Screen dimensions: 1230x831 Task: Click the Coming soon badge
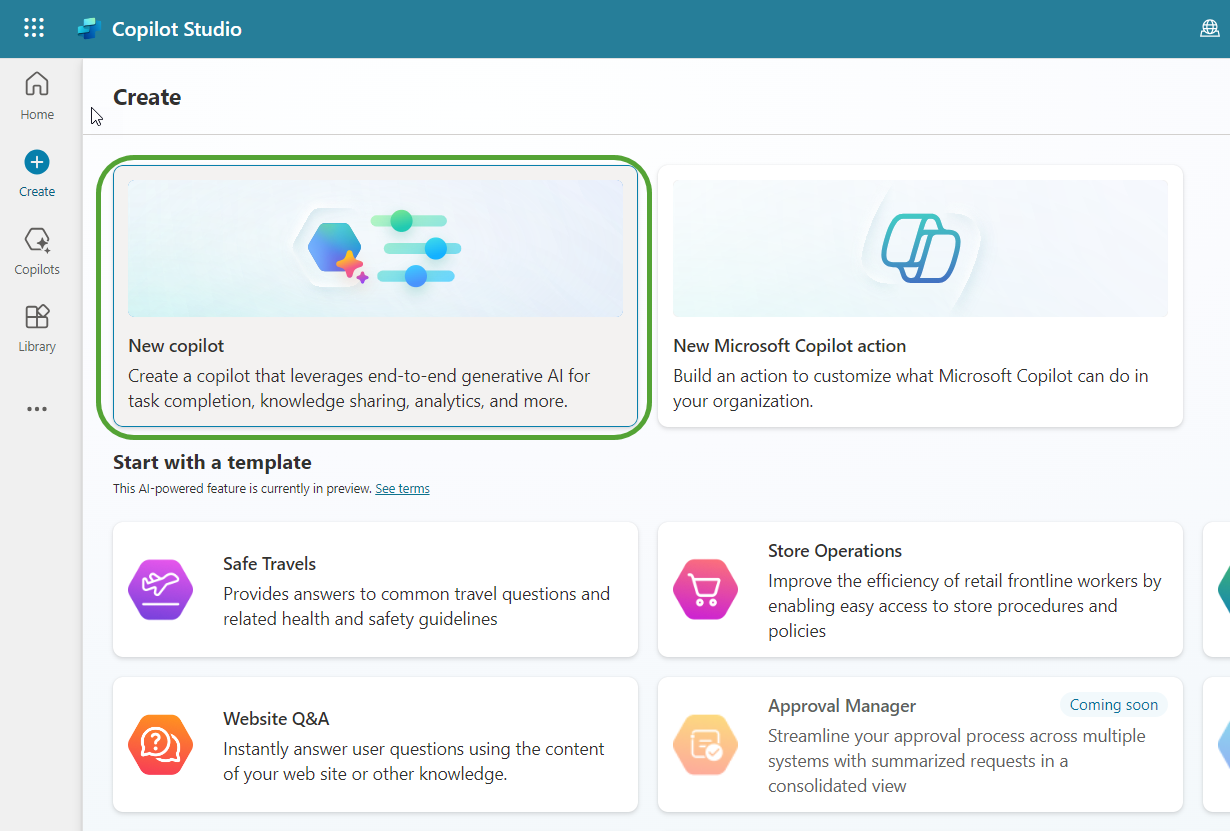[1113, 705]
